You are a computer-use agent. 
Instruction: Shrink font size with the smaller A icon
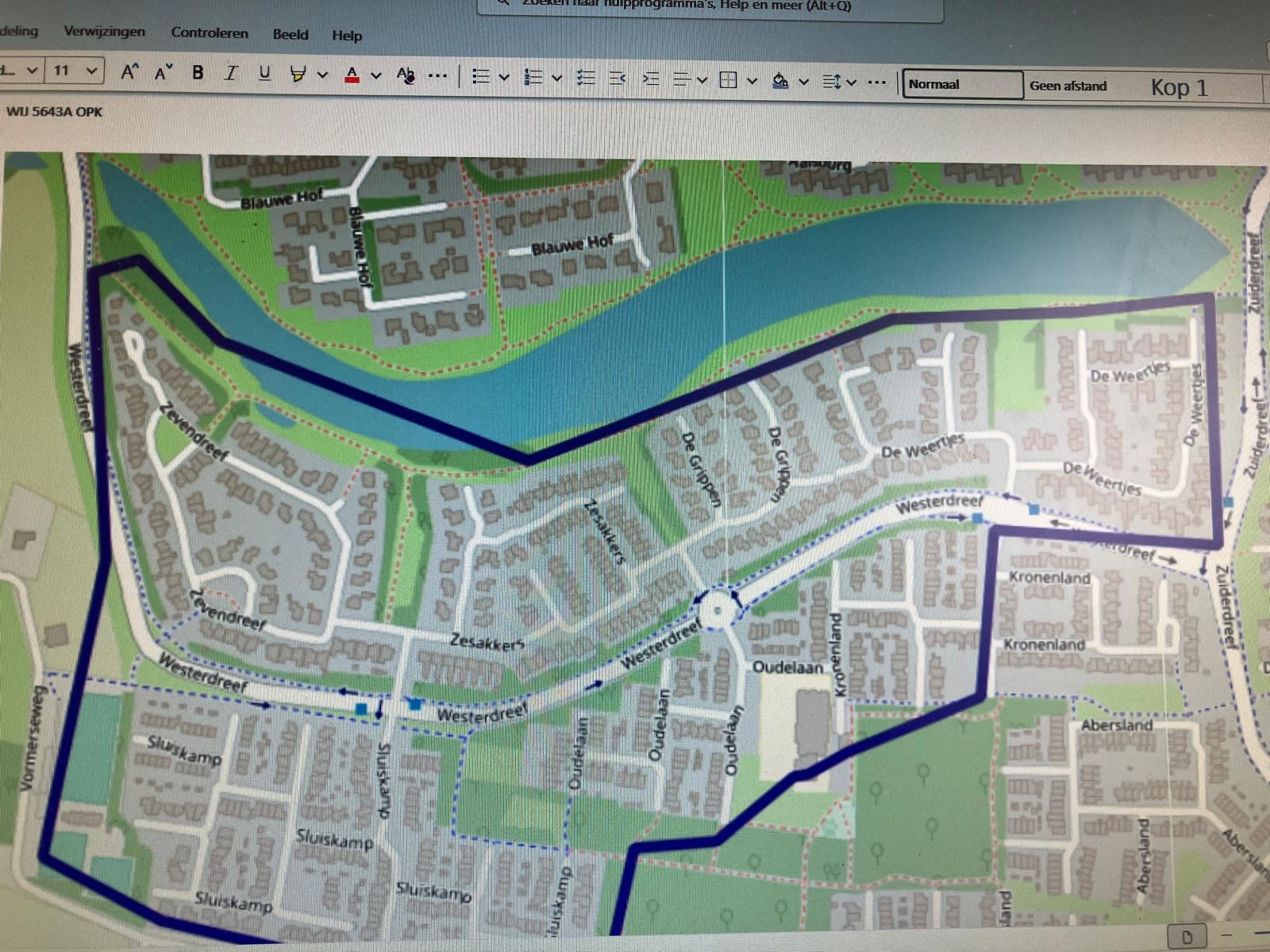tap(164, 73)
